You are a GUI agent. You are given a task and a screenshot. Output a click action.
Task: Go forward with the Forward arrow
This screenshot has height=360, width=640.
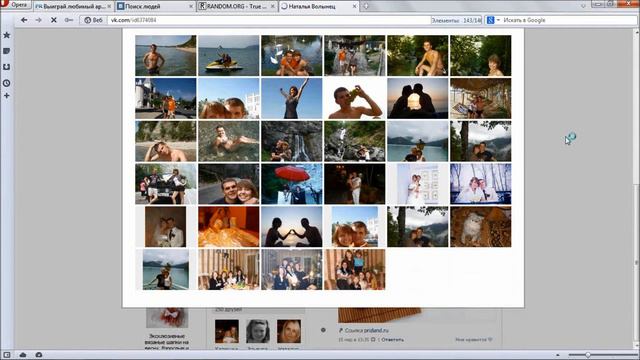(x=38, y=20)
